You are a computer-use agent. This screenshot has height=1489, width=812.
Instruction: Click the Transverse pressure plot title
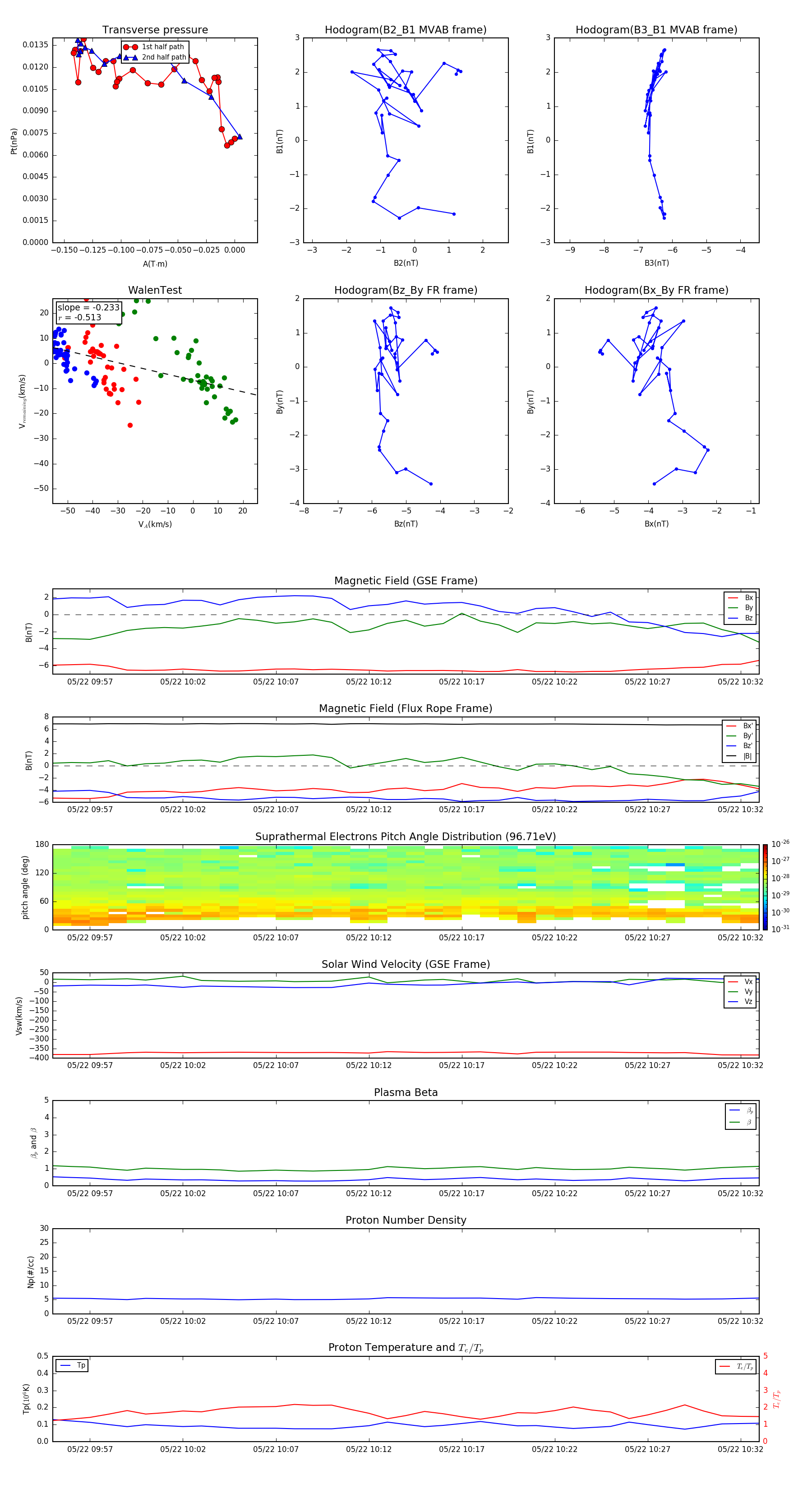click(155, 30)
